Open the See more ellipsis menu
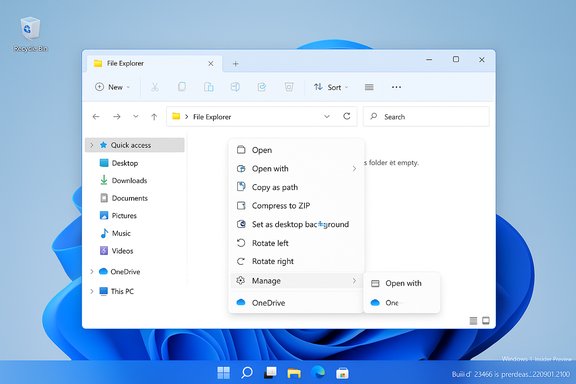 pos(396,87)
